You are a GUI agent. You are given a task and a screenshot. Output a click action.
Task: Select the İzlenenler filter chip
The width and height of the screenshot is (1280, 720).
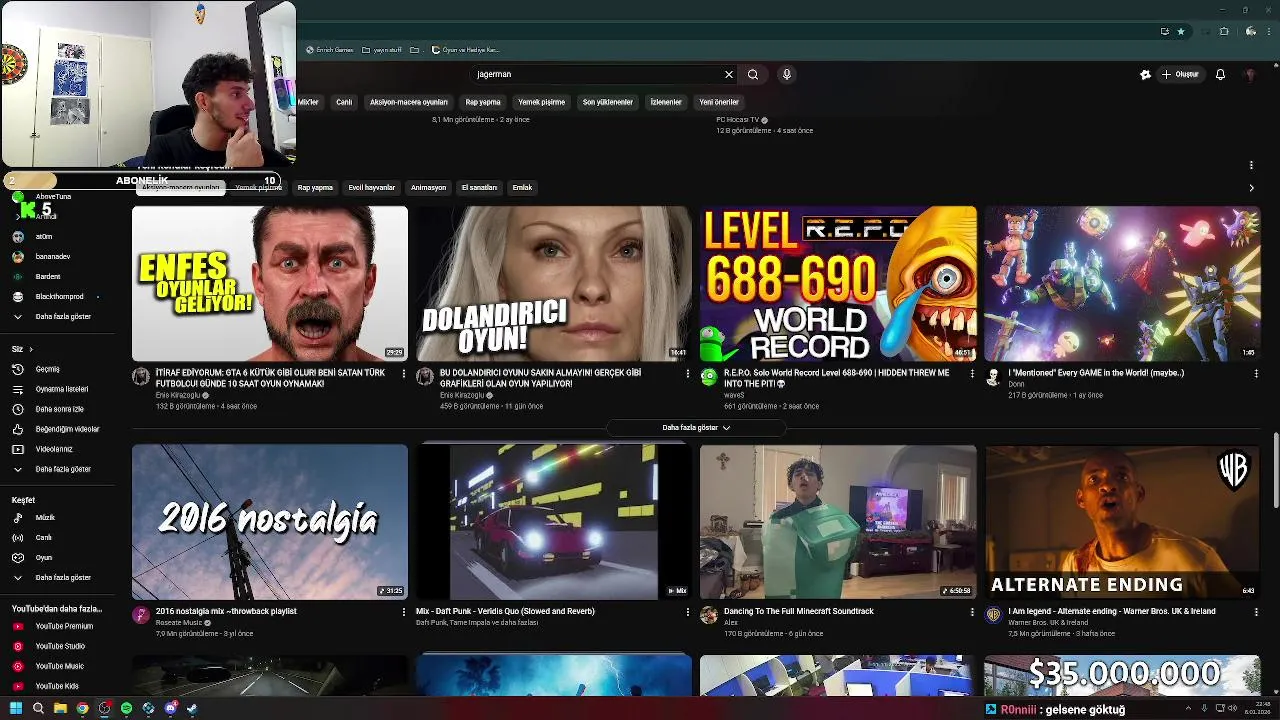tap(666, 102)
